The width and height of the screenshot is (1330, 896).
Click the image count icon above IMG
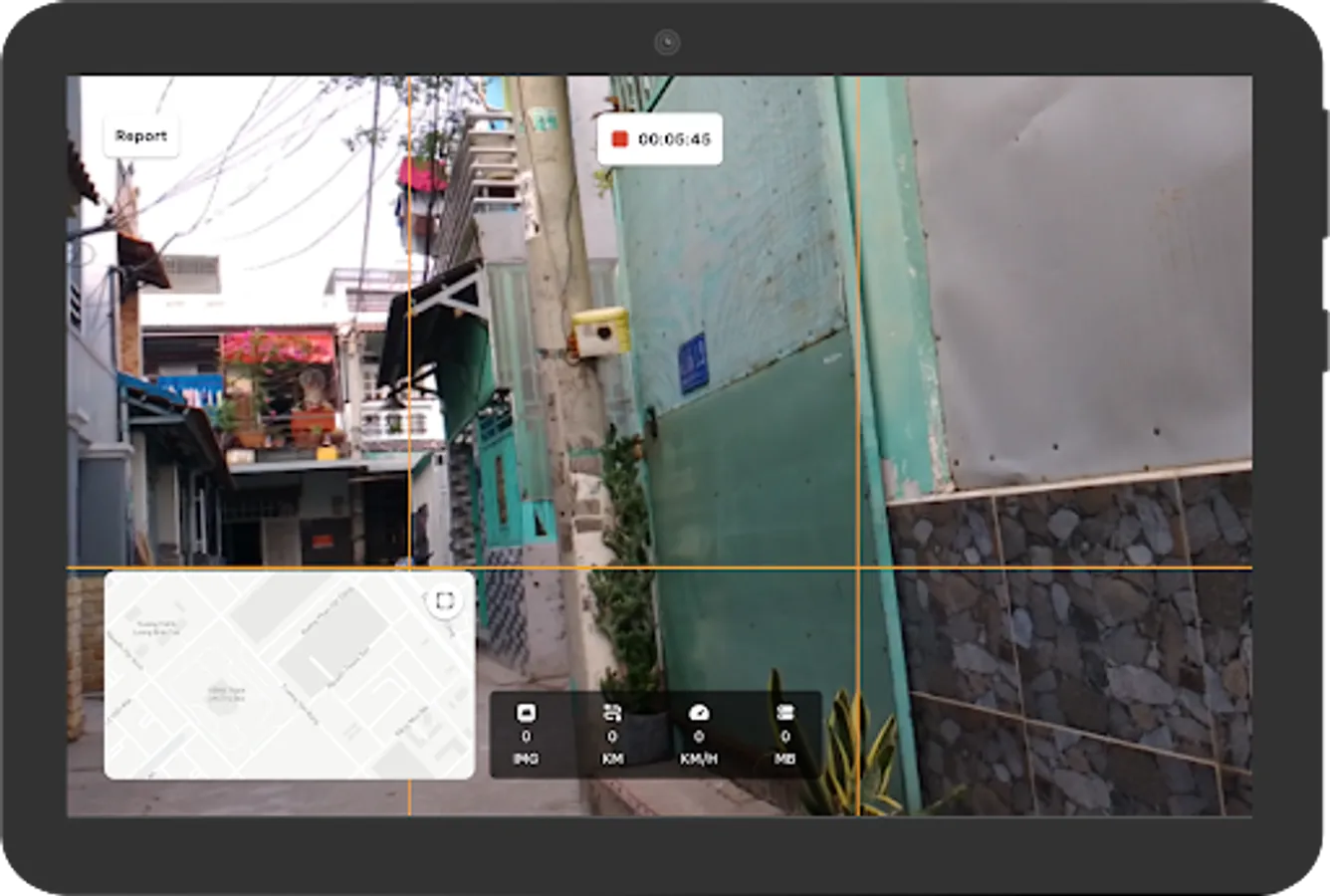coord(526,713)
